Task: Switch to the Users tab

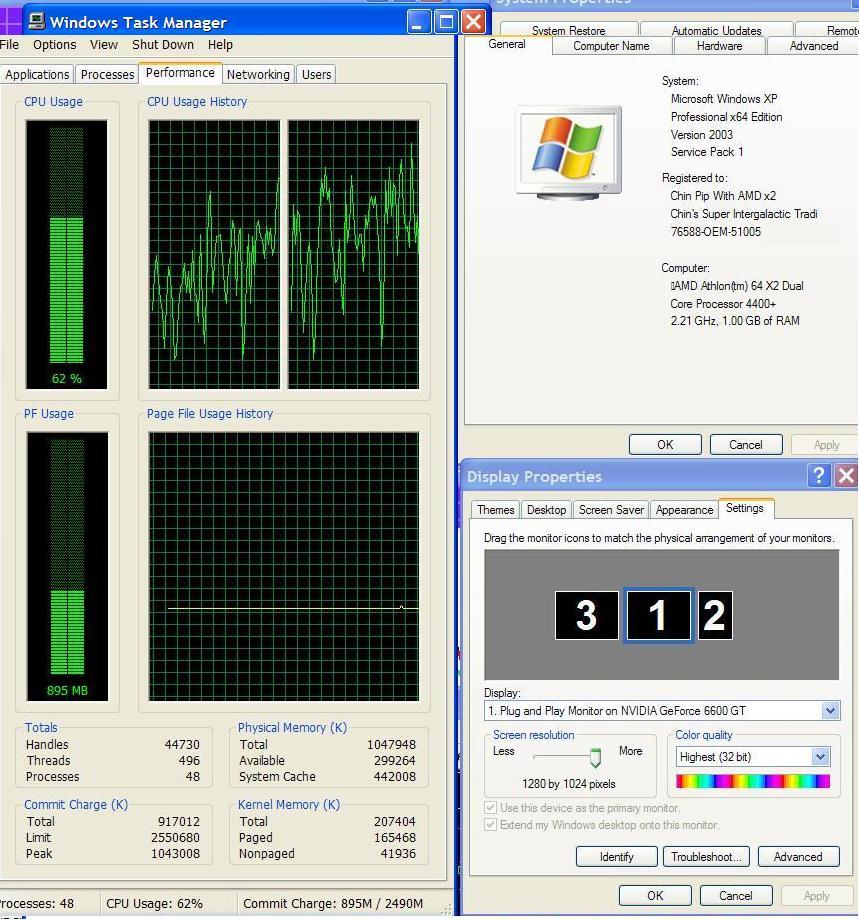Action: (316, 75)
